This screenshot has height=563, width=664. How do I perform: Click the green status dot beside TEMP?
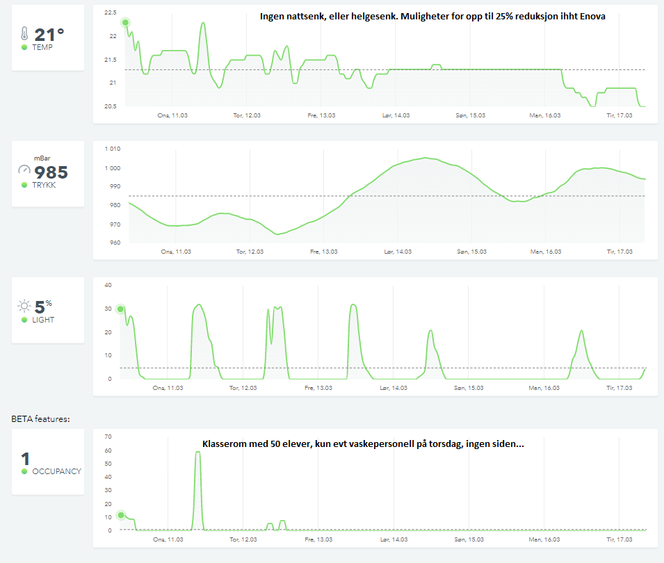point(24,47)
